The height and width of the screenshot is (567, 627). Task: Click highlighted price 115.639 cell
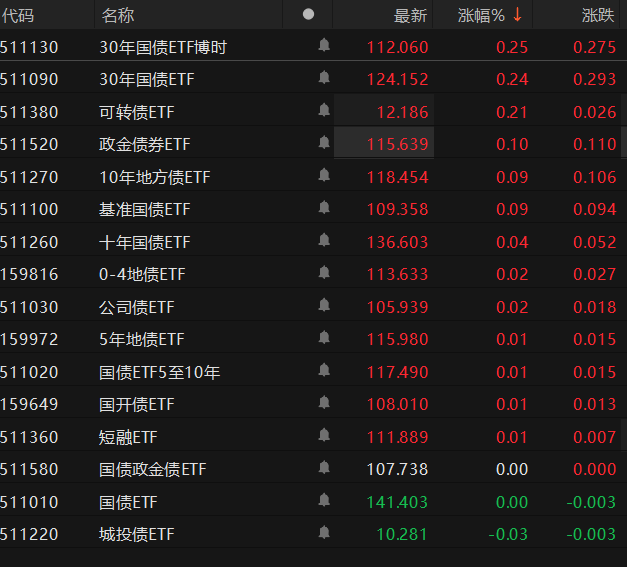click(384, 143)
